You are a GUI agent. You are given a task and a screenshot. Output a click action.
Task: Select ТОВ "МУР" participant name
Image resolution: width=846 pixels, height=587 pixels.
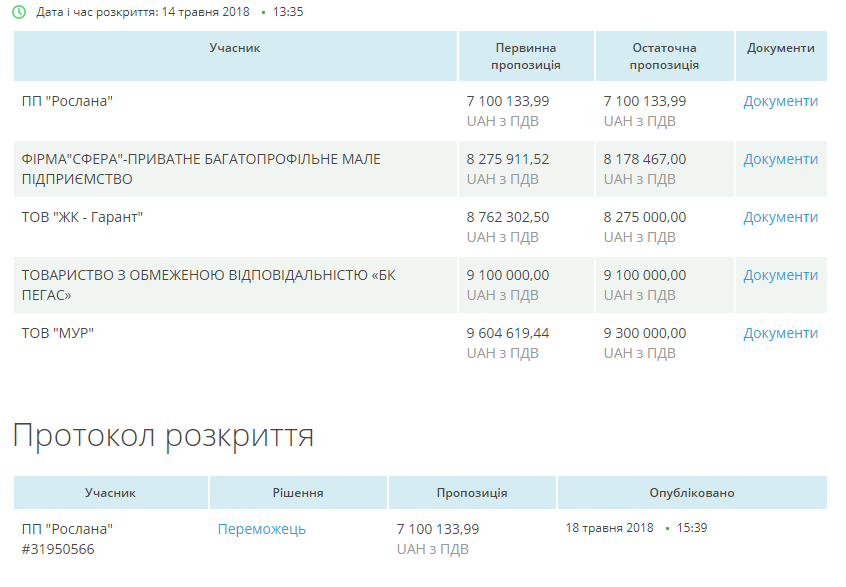pos(57,333)
